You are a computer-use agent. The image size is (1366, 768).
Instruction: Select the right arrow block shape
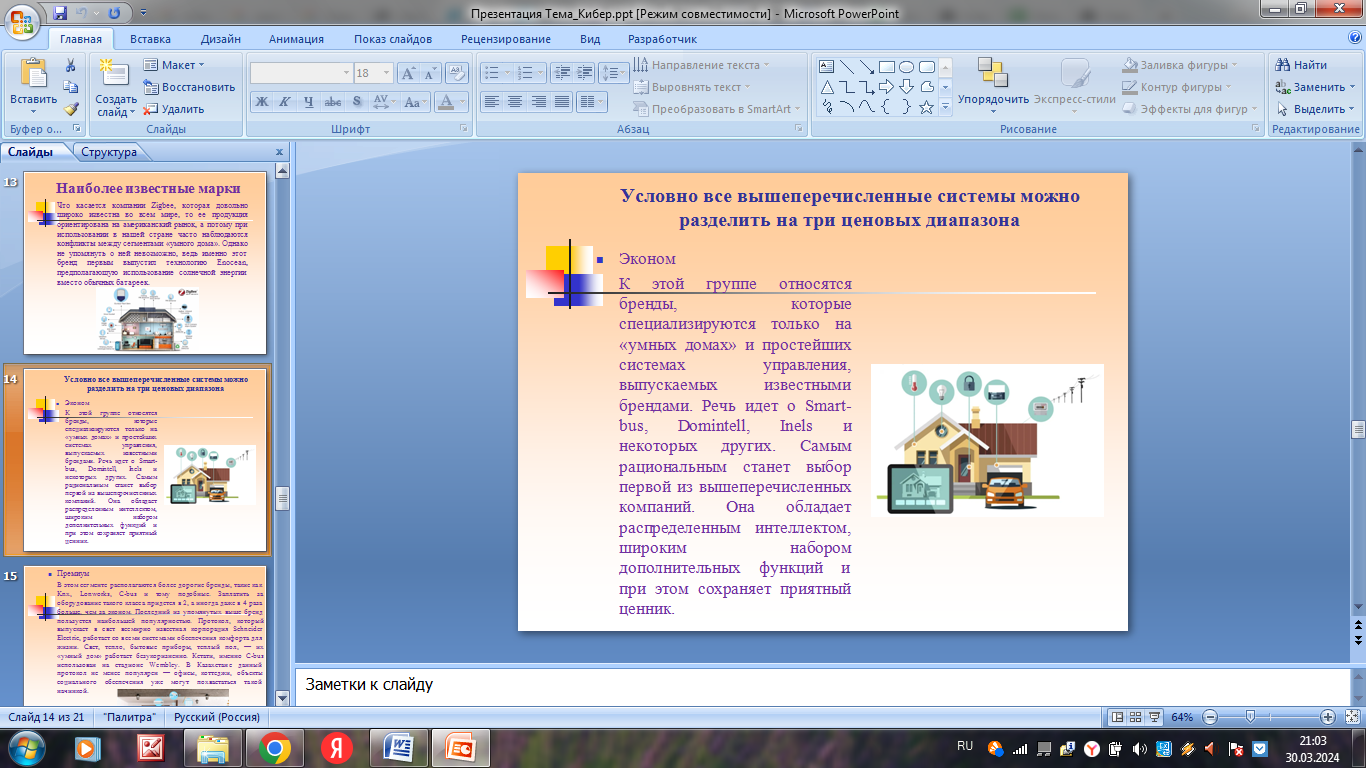(886, 87)
